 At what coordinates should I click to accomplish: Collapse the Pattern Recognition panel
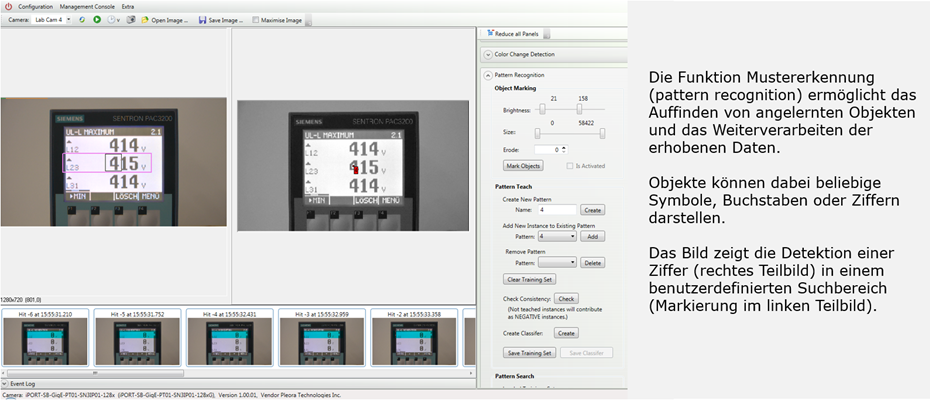click(x=488, y=75)
